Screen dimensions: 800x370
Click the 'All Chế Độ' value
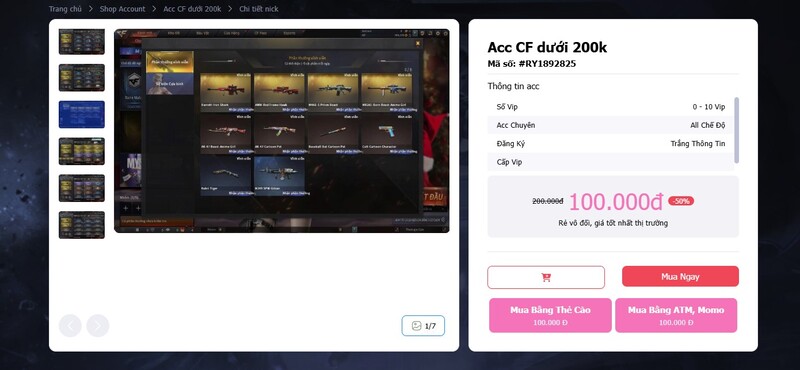708,125
